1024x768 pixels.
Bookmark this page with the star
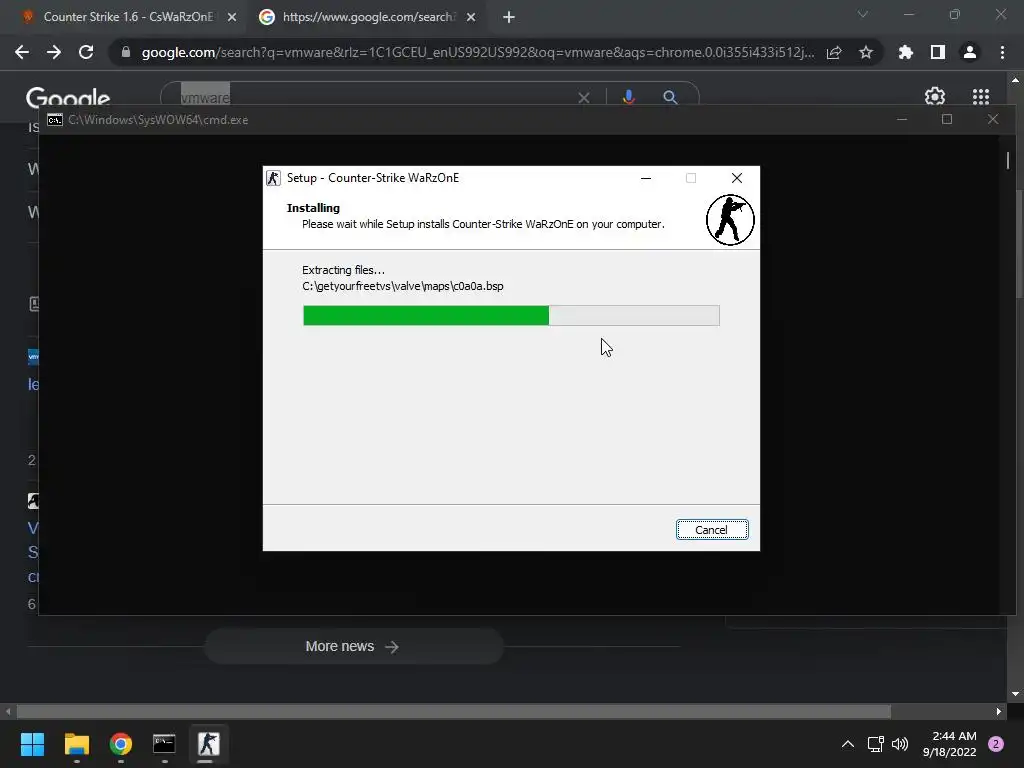click(866, 52)
